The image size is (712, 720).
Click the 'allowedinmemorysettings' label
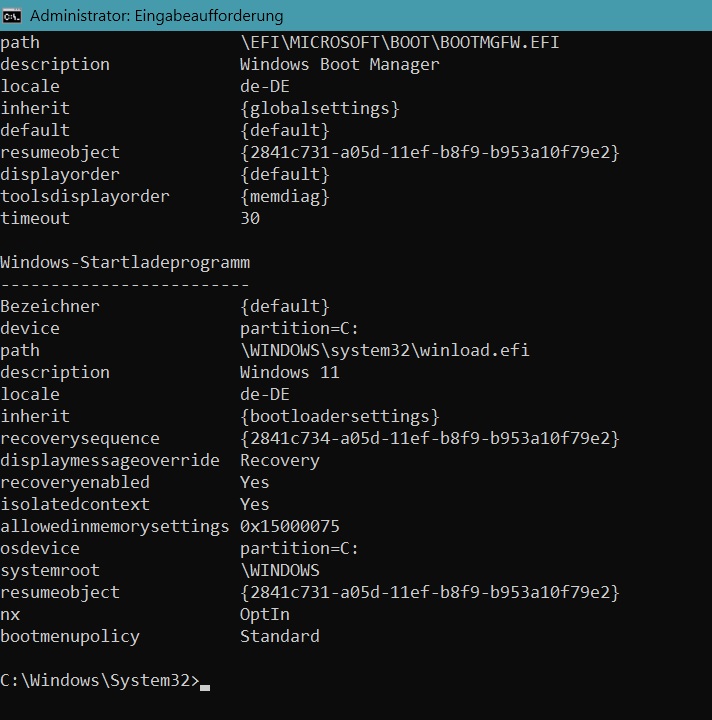[x=114, y=527]
